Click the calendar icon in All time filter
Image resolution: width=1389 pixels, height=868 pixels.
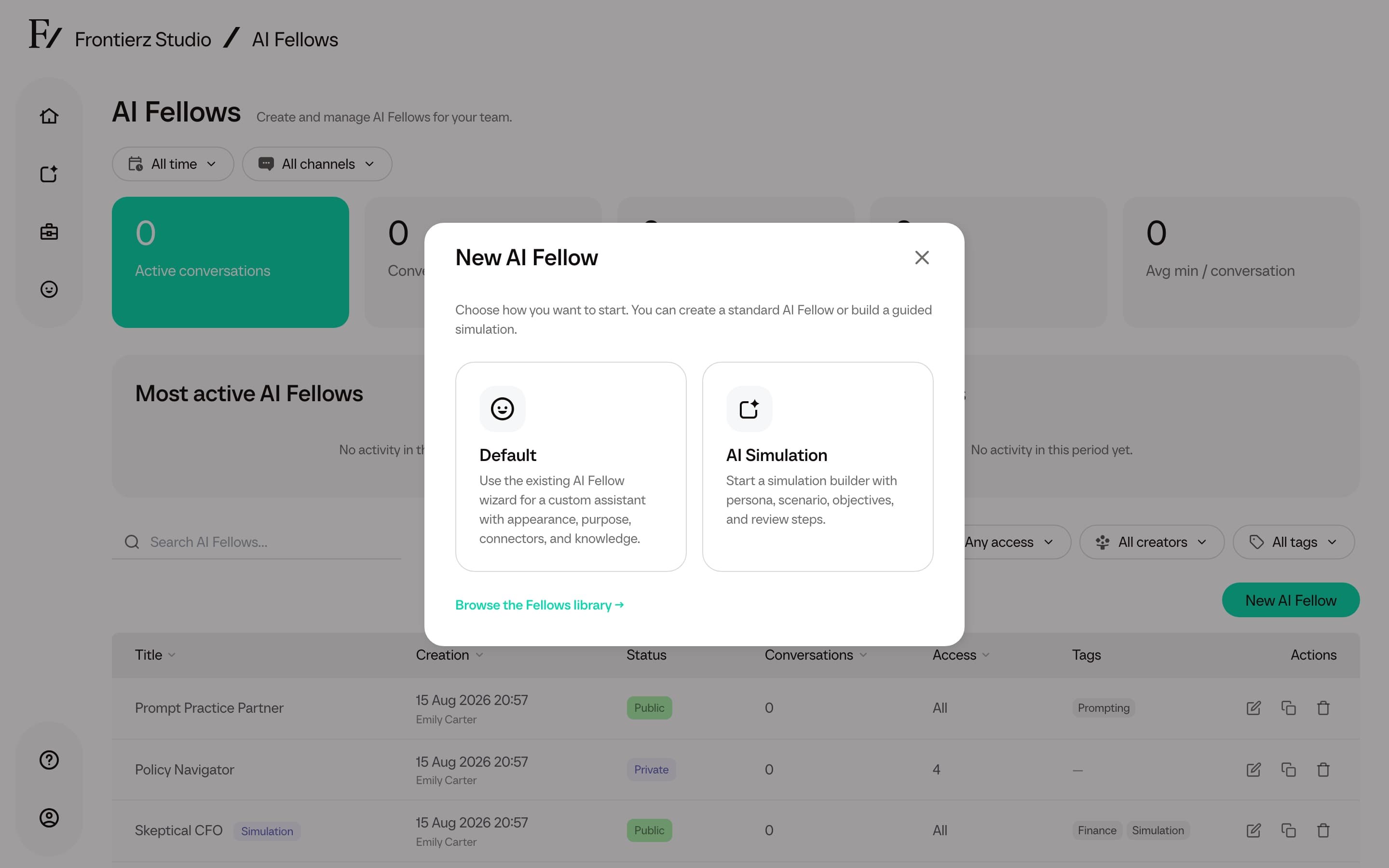(x=136, y=164)
